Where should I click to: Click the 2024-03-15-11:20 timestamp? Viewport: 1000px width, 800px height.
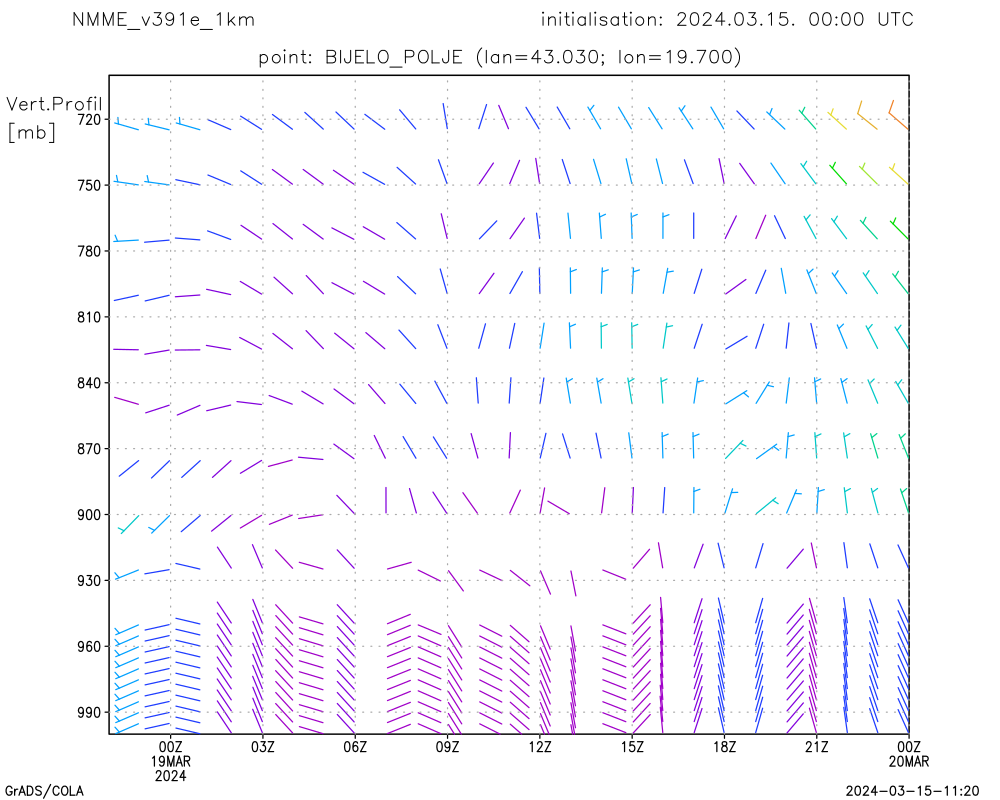(912, 791)
